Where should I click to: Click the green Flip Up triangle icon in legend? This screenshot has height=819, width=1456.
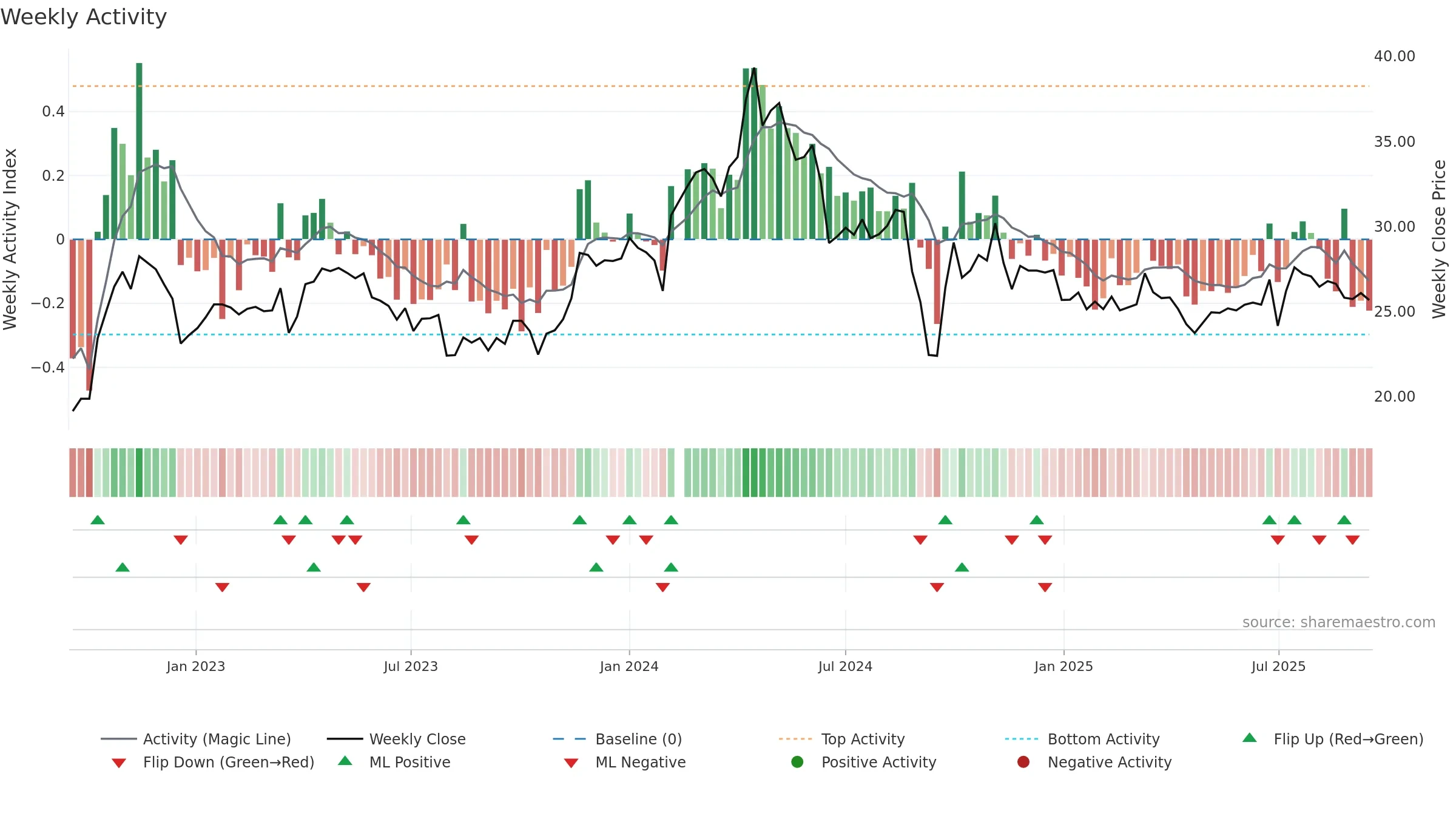coord(1250,738)
